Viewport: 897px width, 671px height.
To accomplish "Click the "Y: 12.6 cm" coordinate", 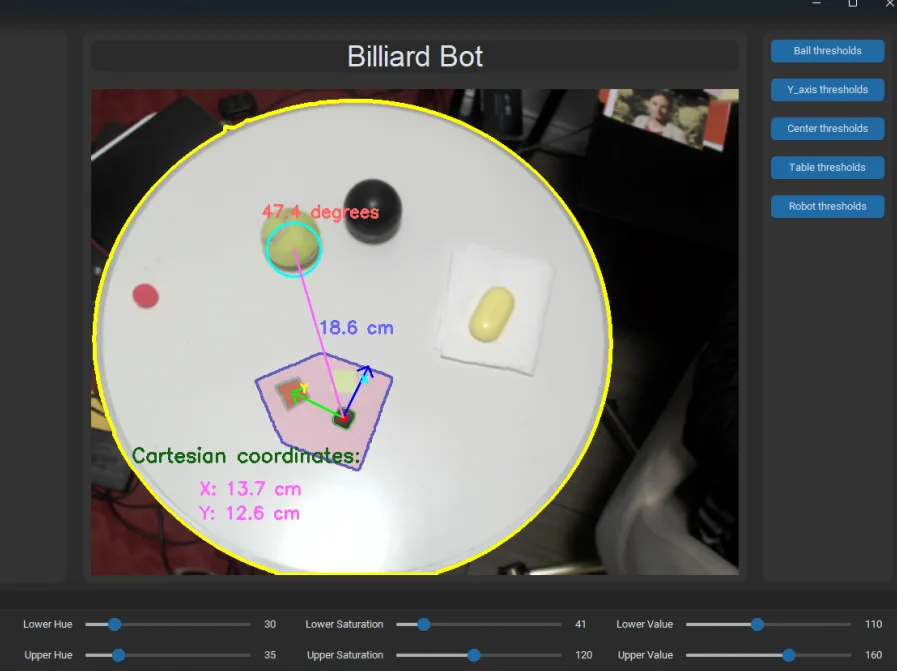I will (x=249, y=513).
